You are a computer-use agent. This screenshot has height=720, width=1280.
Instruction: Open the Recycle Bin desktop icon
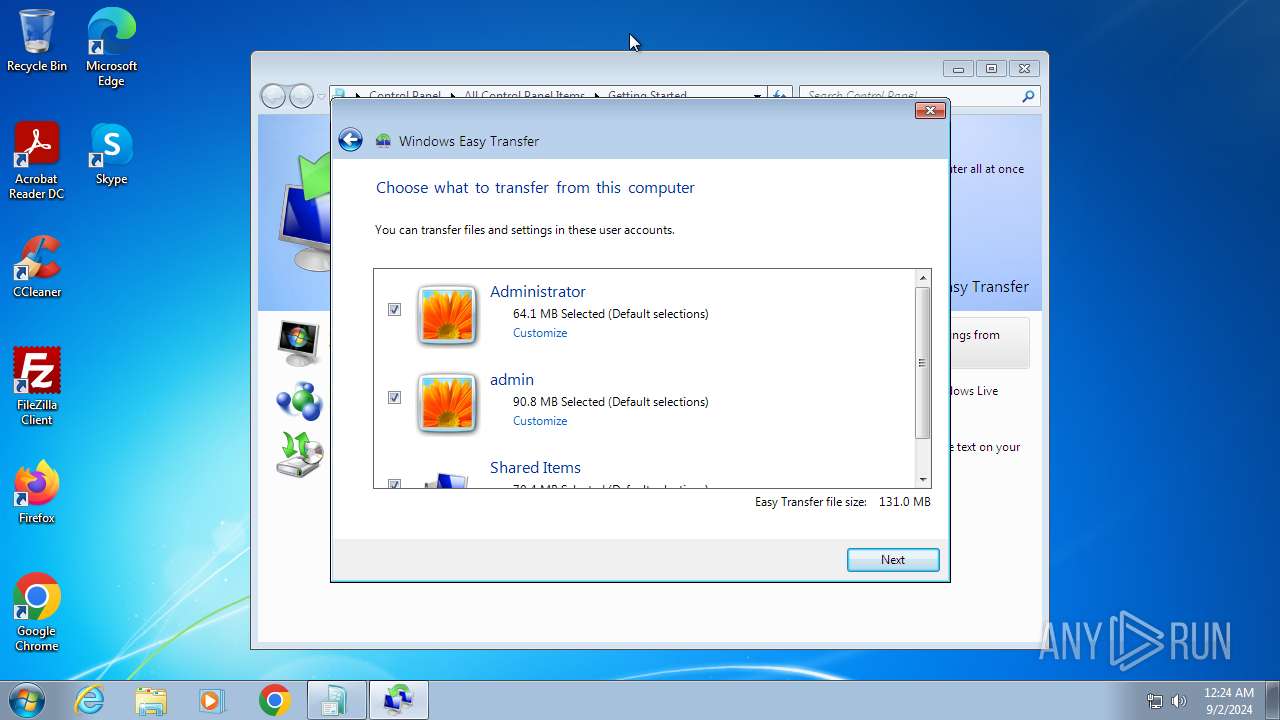[37, 40]
